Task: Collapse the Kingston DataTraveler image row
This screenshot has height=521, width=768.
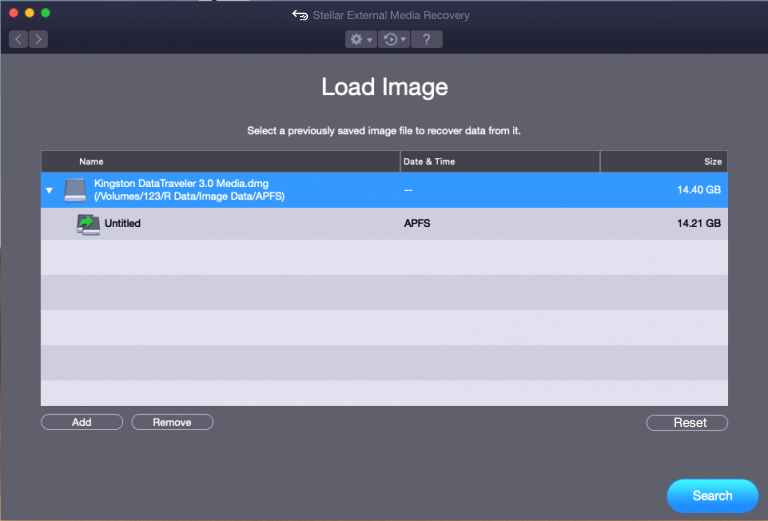Action: click(49, 190)
